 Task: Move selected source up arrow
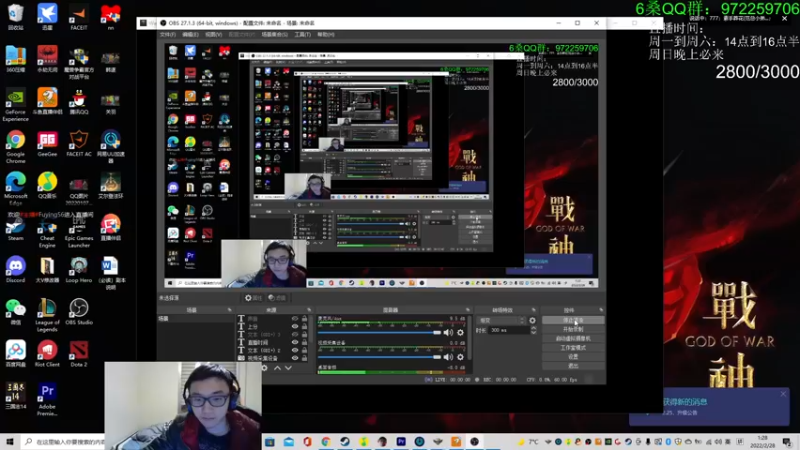(277, 368)
